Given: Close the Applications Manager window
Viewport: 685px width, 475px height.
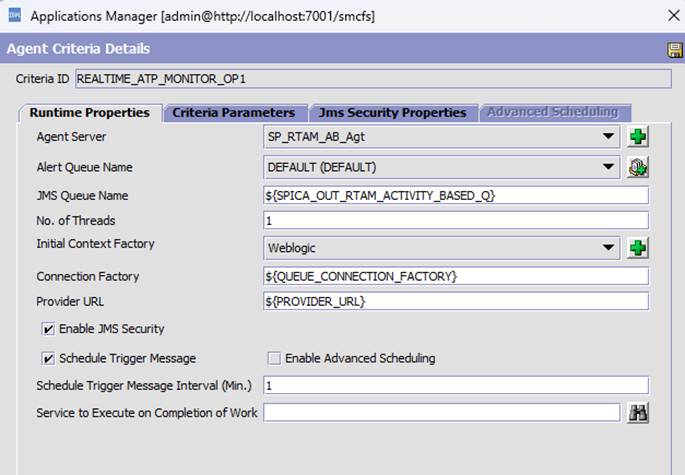Looking at the screenshot, I should click(x=668, y=16).
